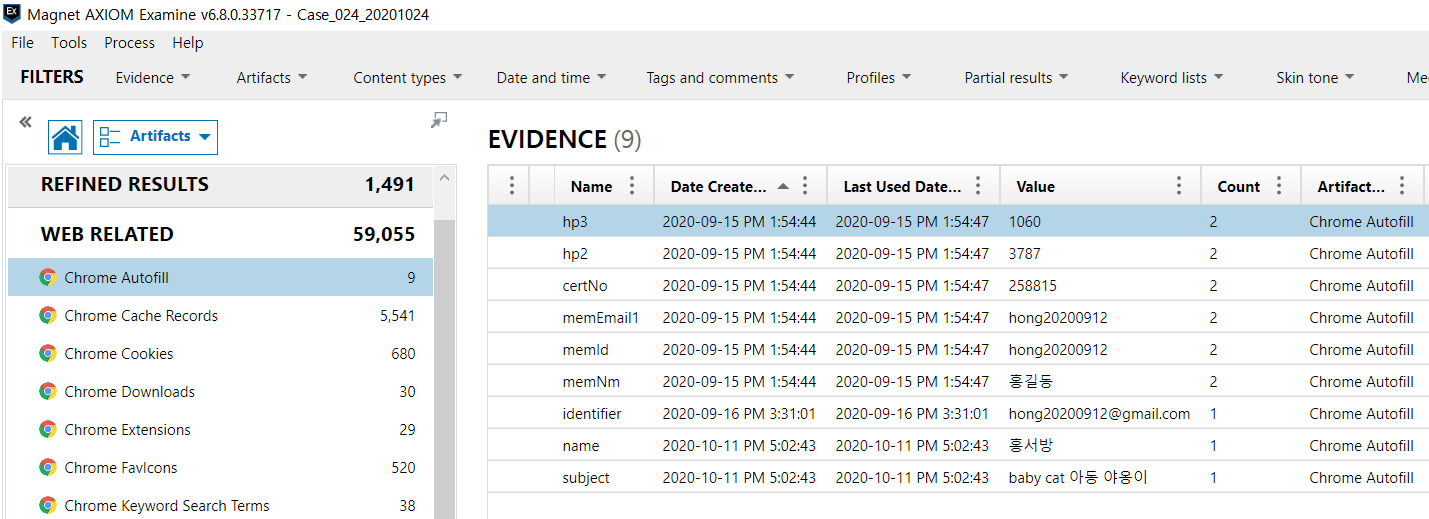Click Chrome icon beside Chrome Autofill

[47, 277]
